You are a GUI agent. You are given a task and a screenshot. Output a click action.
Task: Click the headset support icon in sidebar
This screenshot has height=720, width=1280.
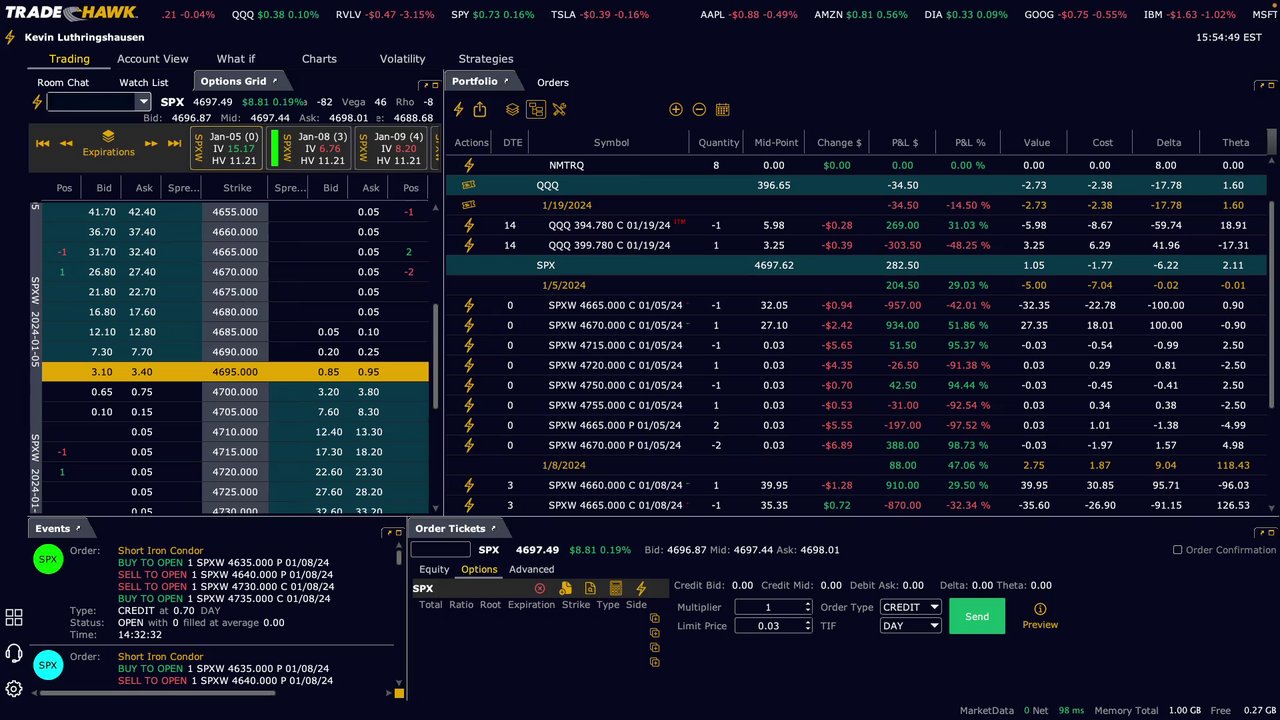(14, 653)
